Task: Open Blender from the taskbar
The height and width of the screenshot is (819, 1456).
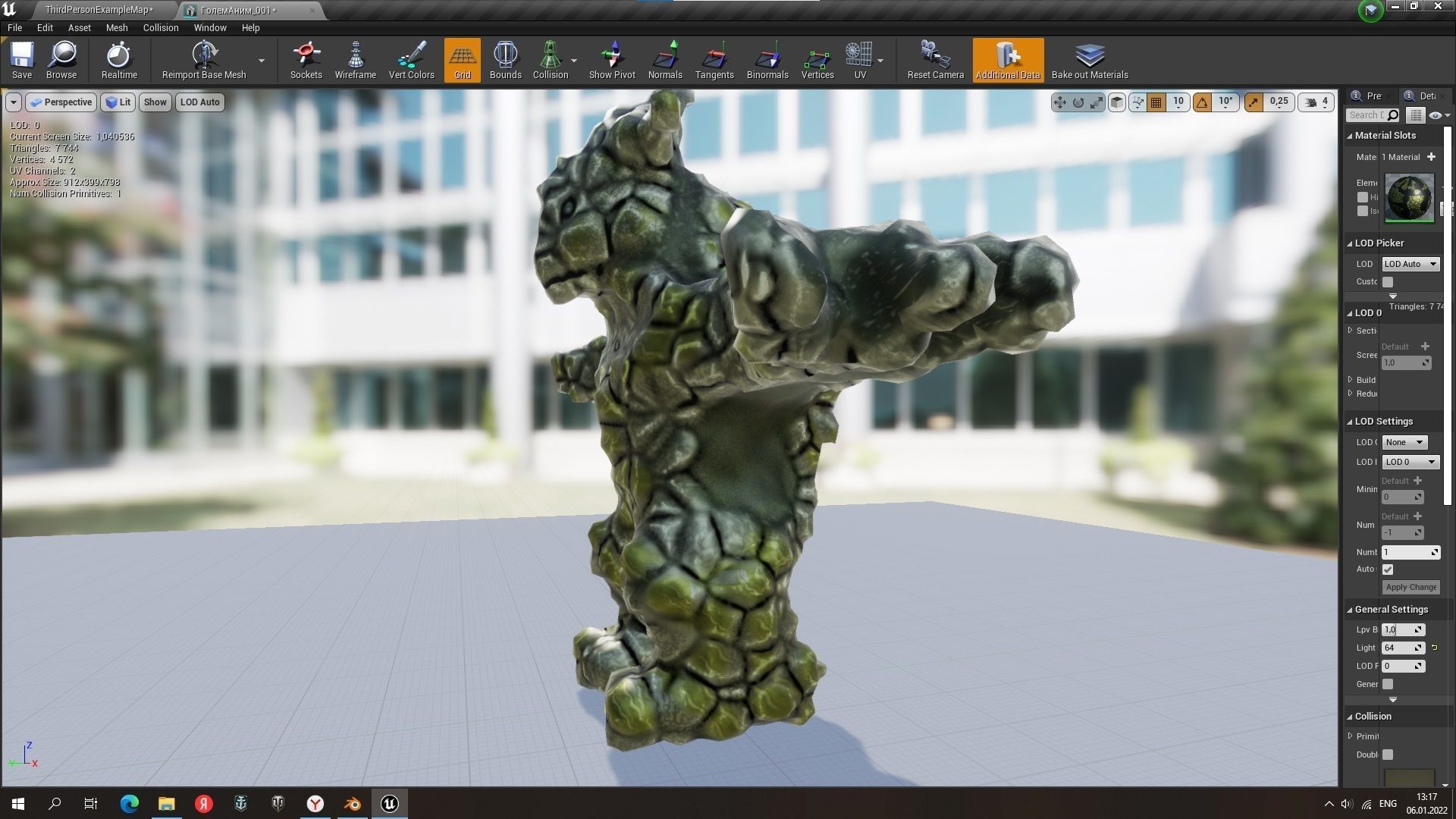Action: [353, 804]
